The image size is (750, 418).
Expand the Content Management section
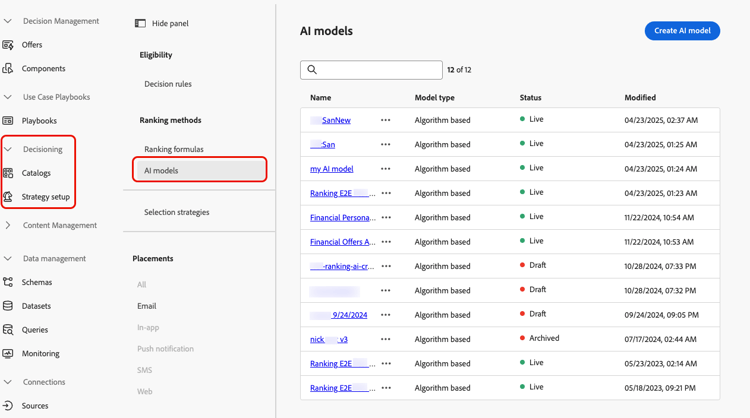8,225
